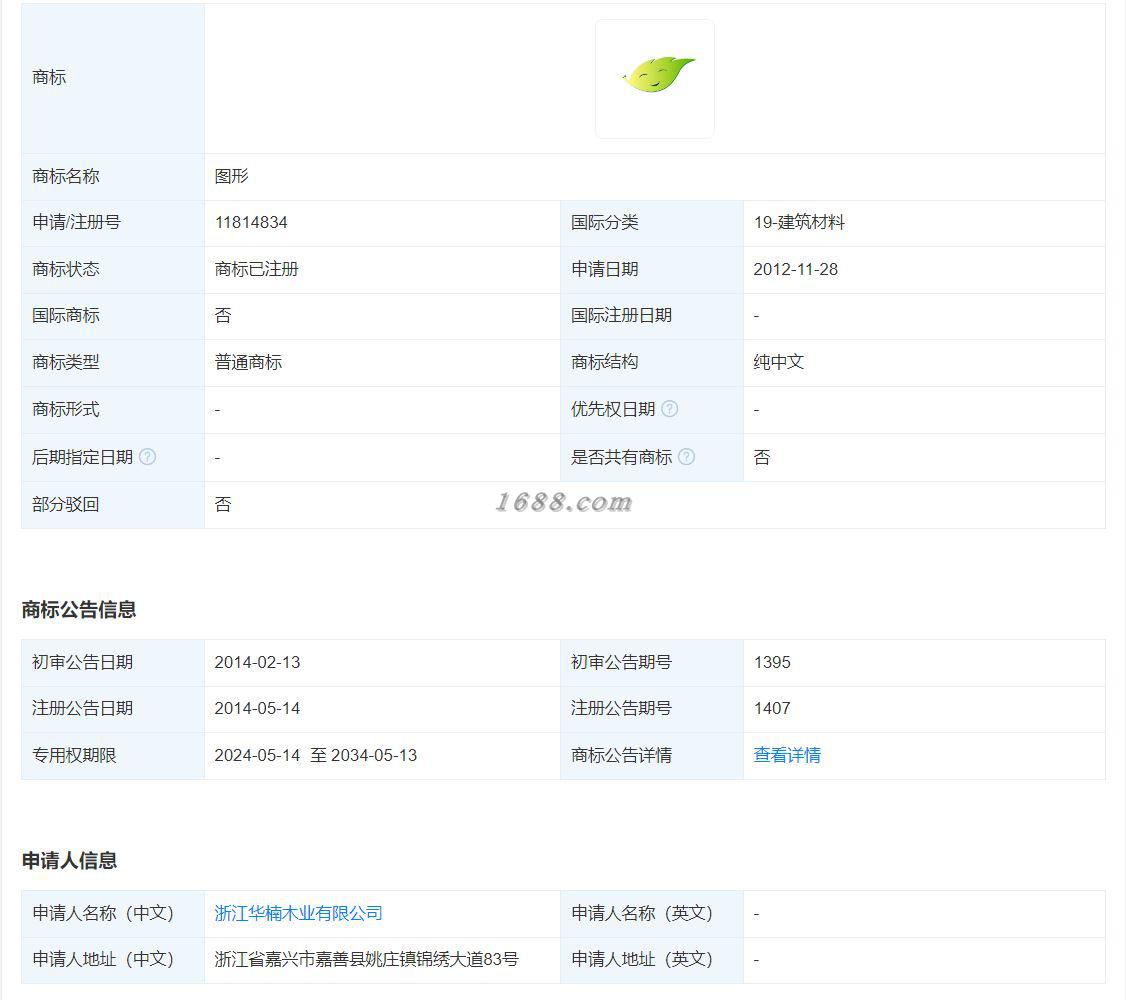
Task: Click the 否 value in 国际商标 row
Action: coord(223,315)
